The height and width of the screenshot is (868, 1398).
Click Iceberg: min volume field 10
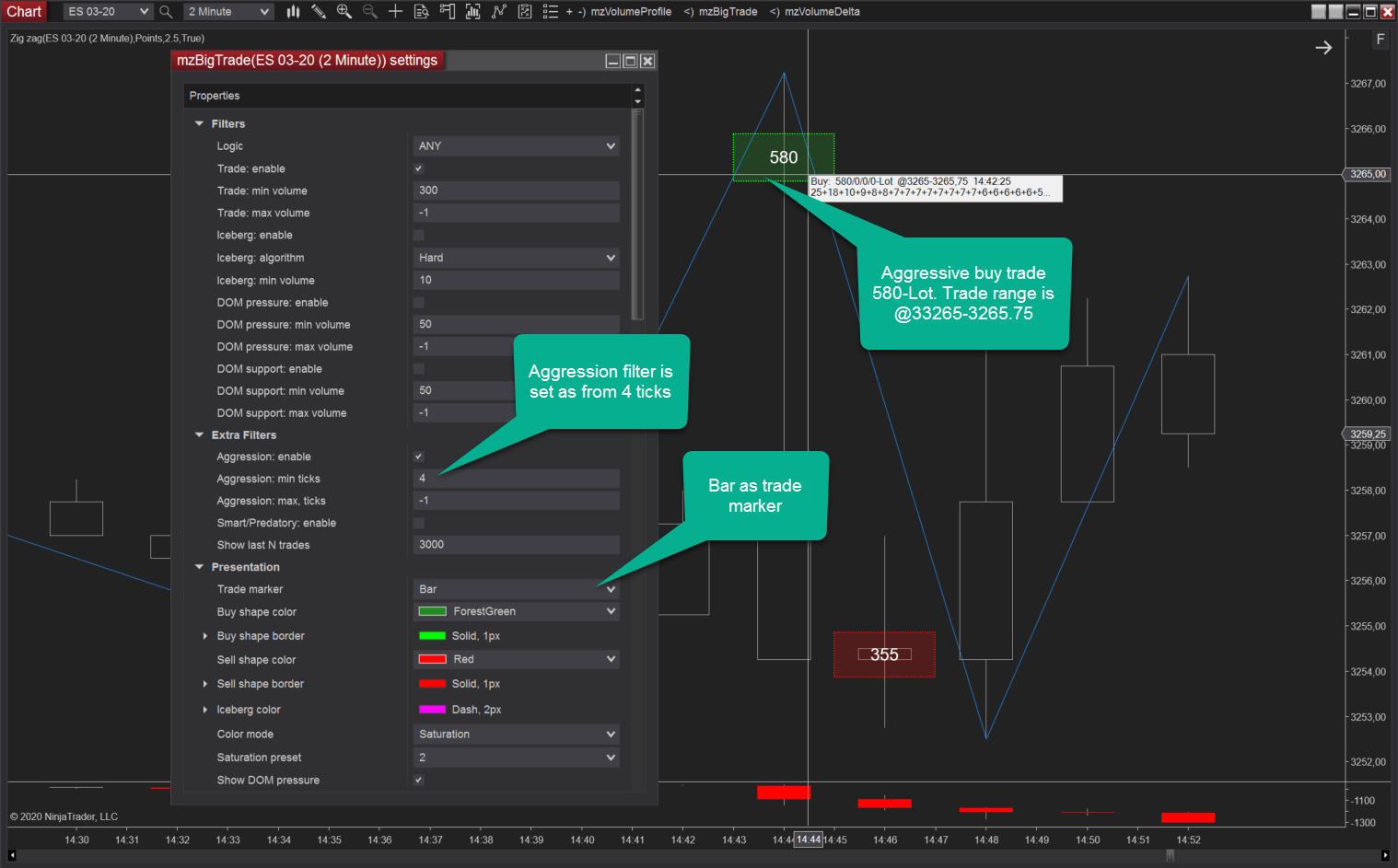click(x=516, y=280)
